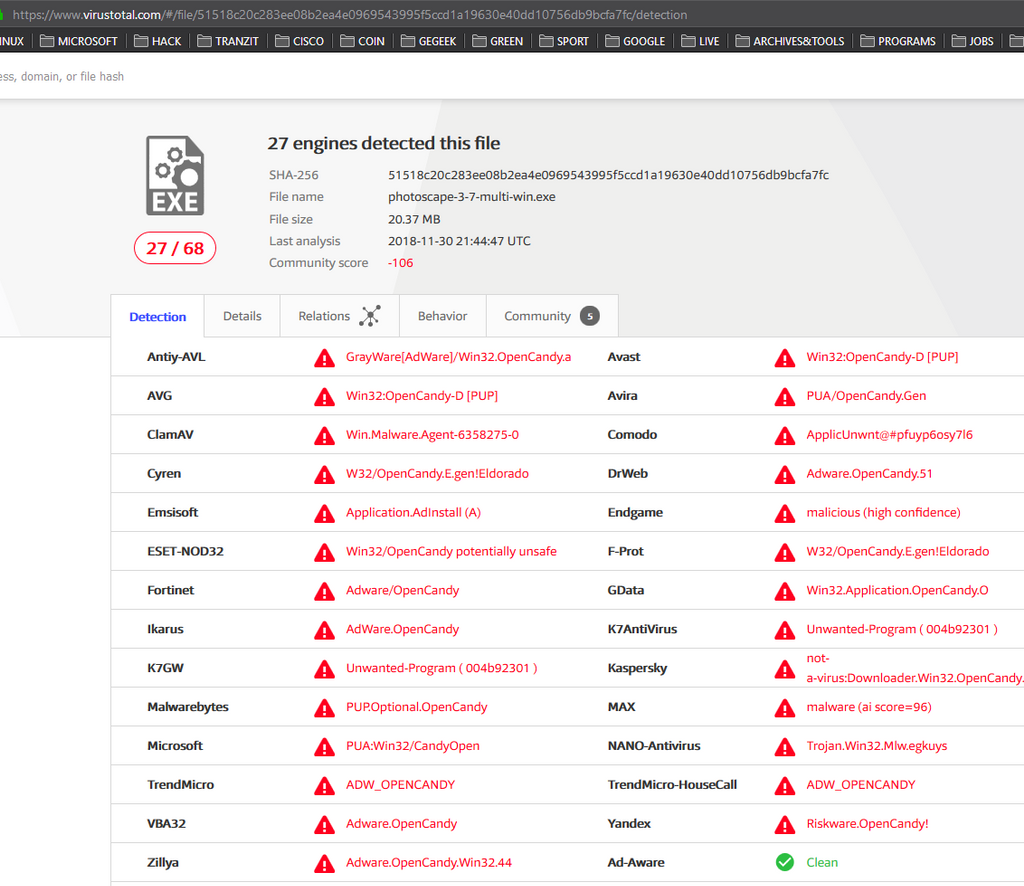
Task: Click the browser address bar URL
Action: click(x=350, y=14)
